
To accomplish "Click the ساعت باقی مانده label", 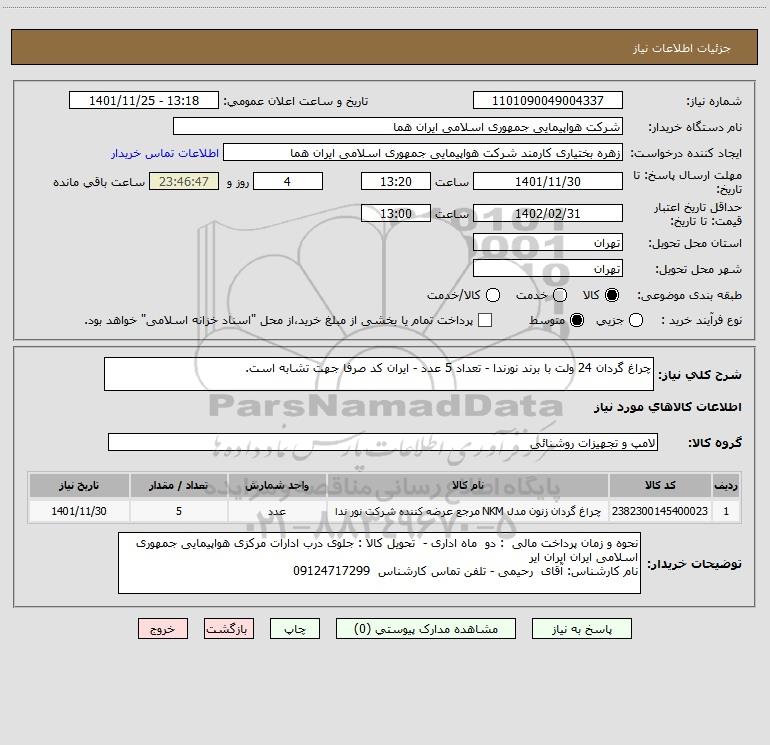I will 99,182.
